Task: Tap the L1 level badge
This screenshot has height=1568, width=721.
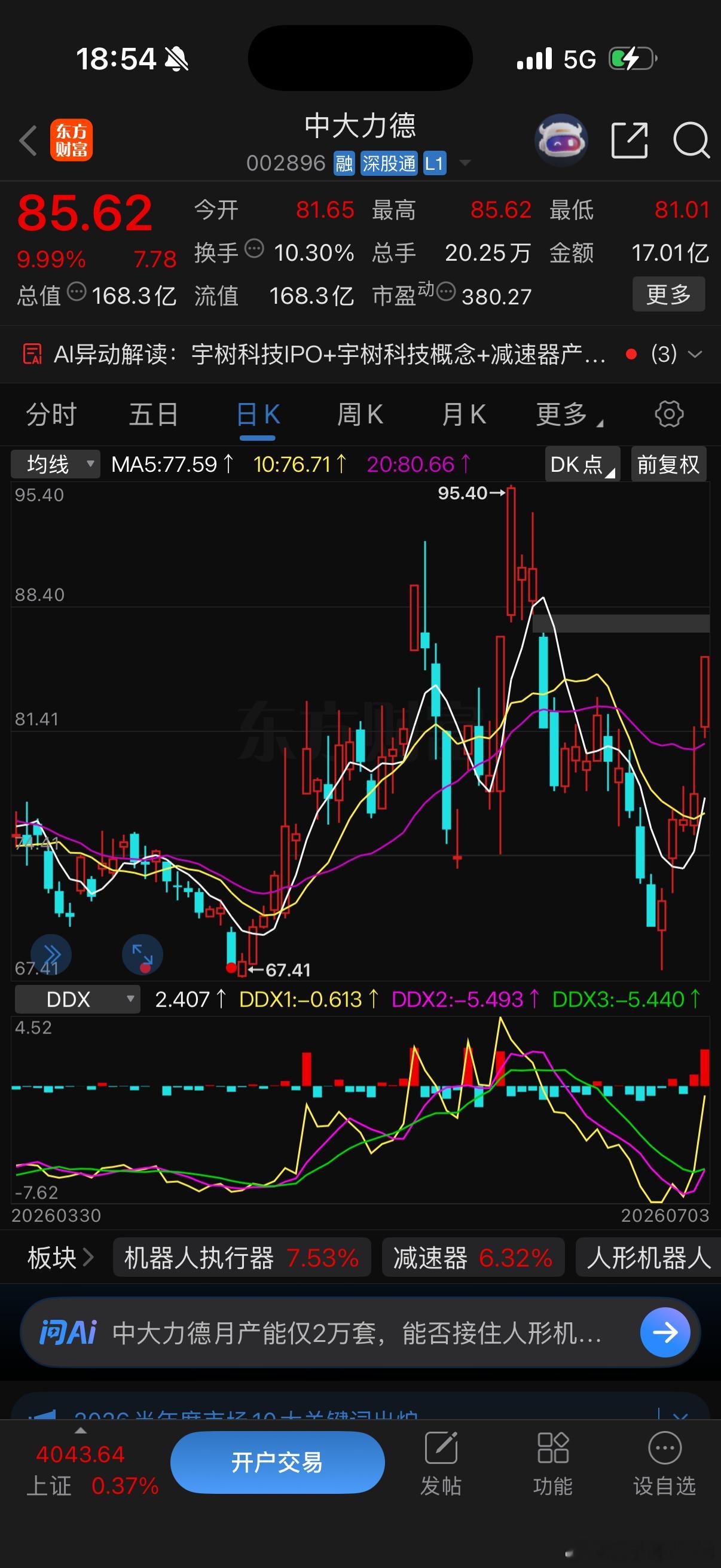Action: pos(435,163)
